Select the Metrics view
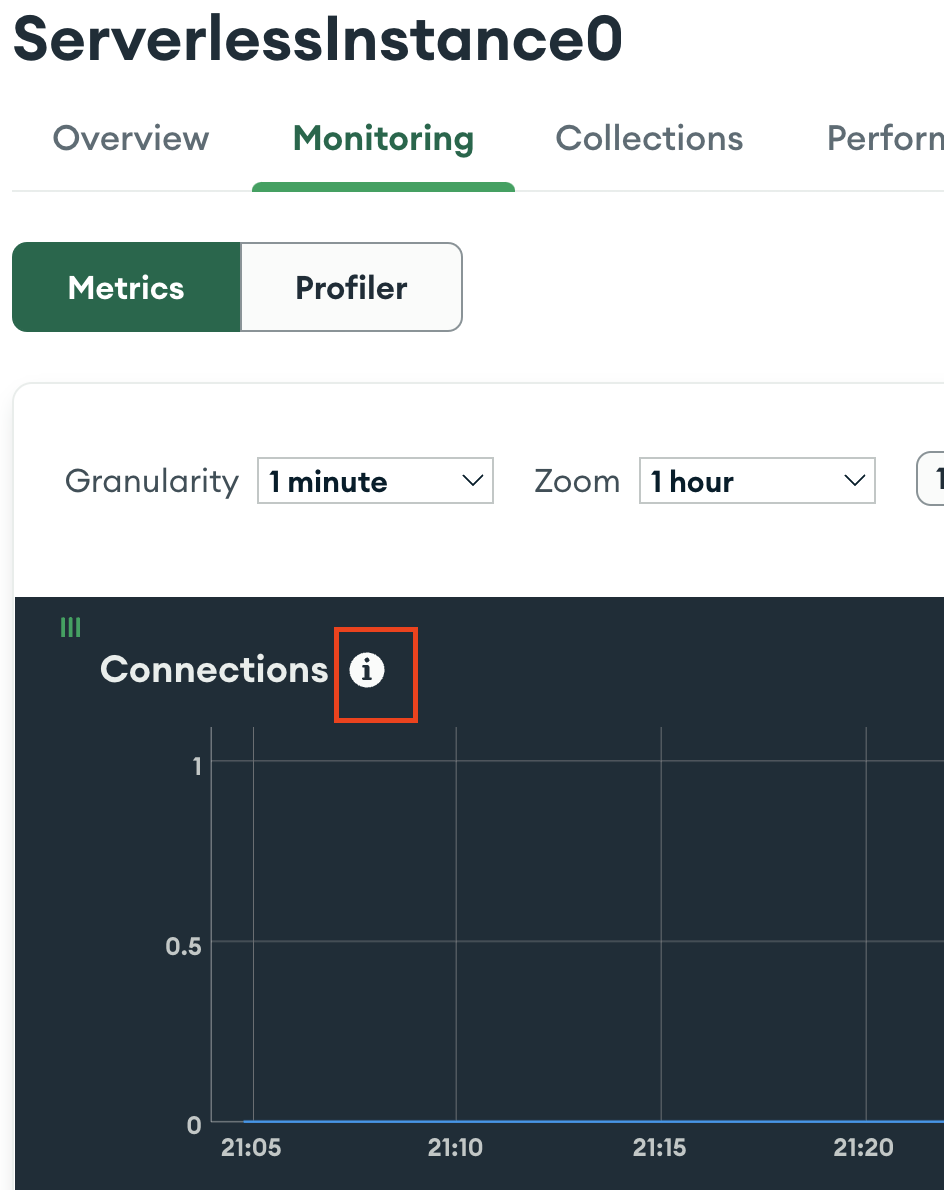This screenshot has width=944, height=1190. 125,287
